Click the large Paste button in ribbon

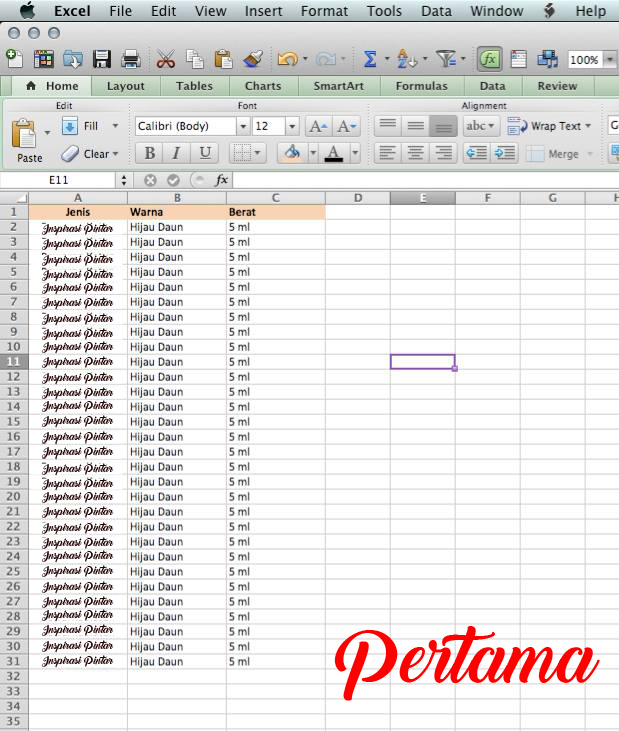(x=25, y=140)
